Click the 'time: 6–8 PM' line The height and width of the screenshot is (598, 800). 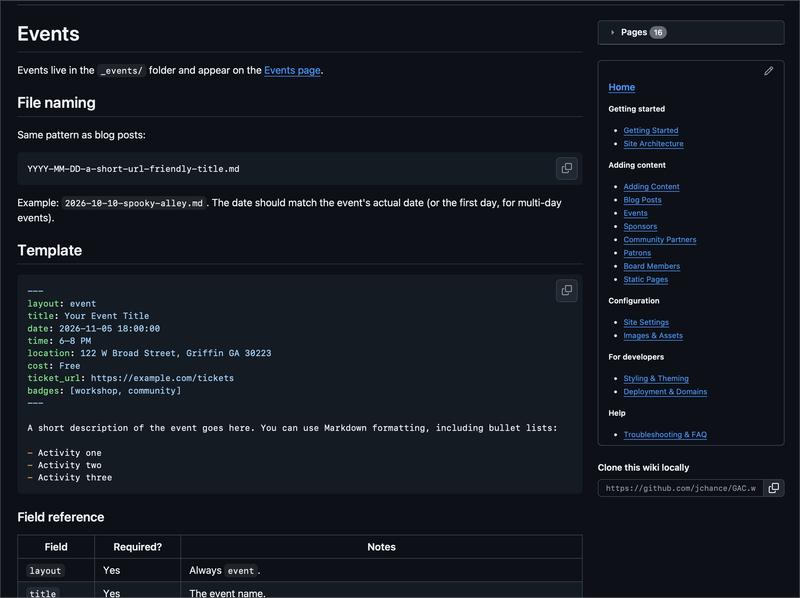coord(59,341)
